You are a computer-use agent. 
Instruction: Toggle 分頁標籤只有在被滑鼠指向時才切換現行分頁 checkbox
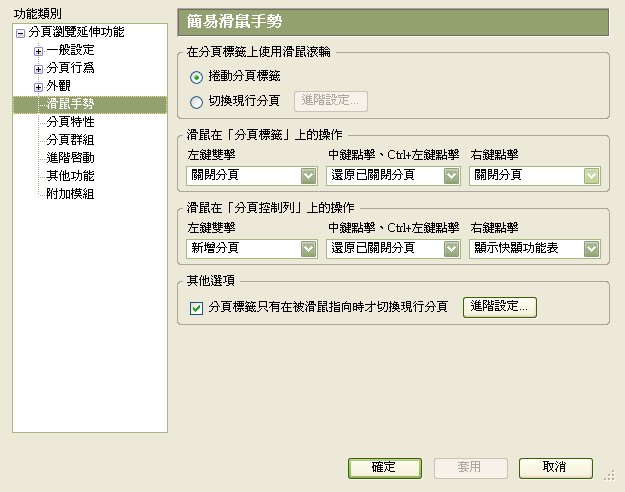point(196,308)
